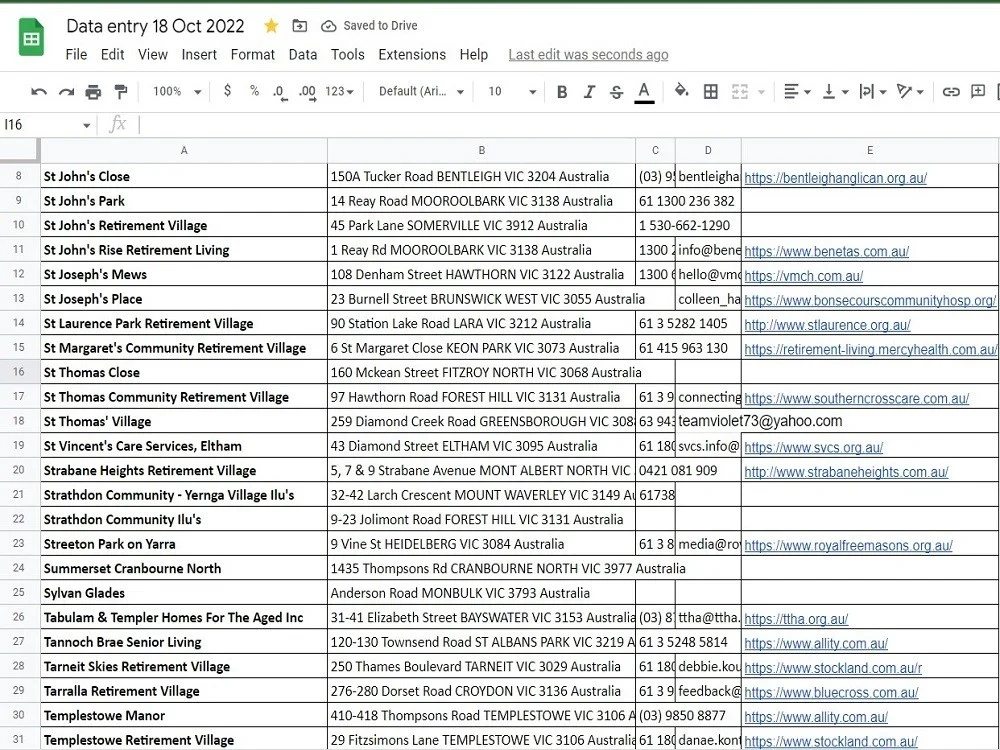Click the Saved to Drive cloud icon
1000x750 pixels.
tap(328, 26)
